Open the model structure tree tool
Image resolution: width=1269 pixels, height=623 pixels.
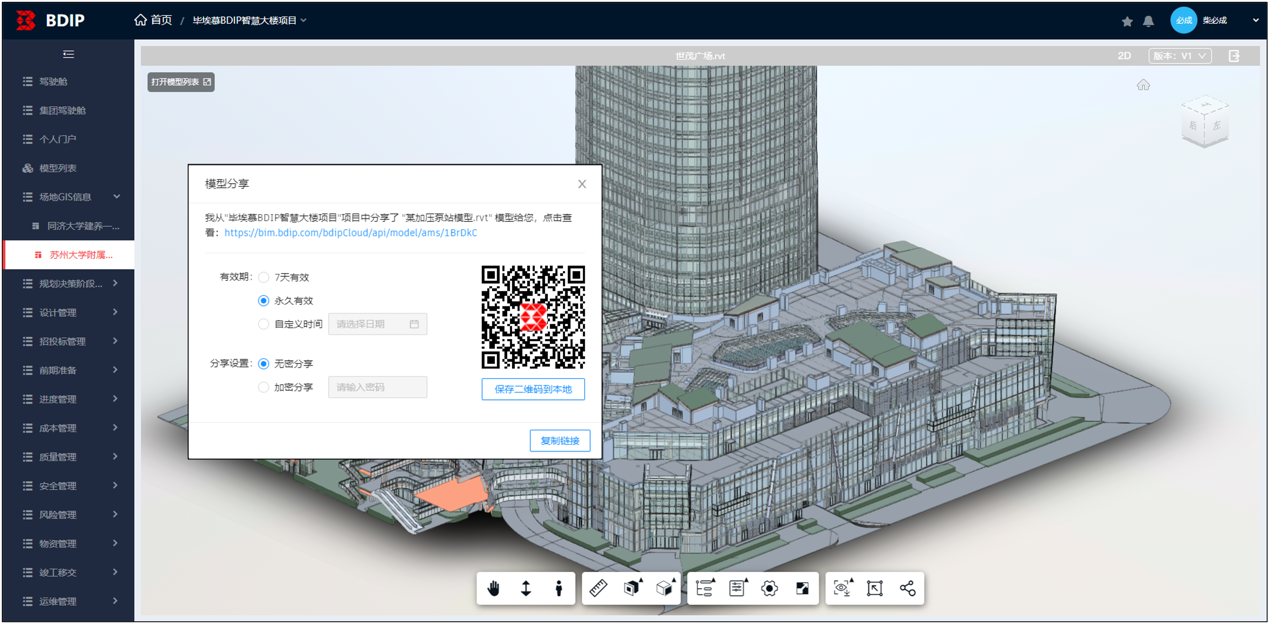(x=705, y=589)
